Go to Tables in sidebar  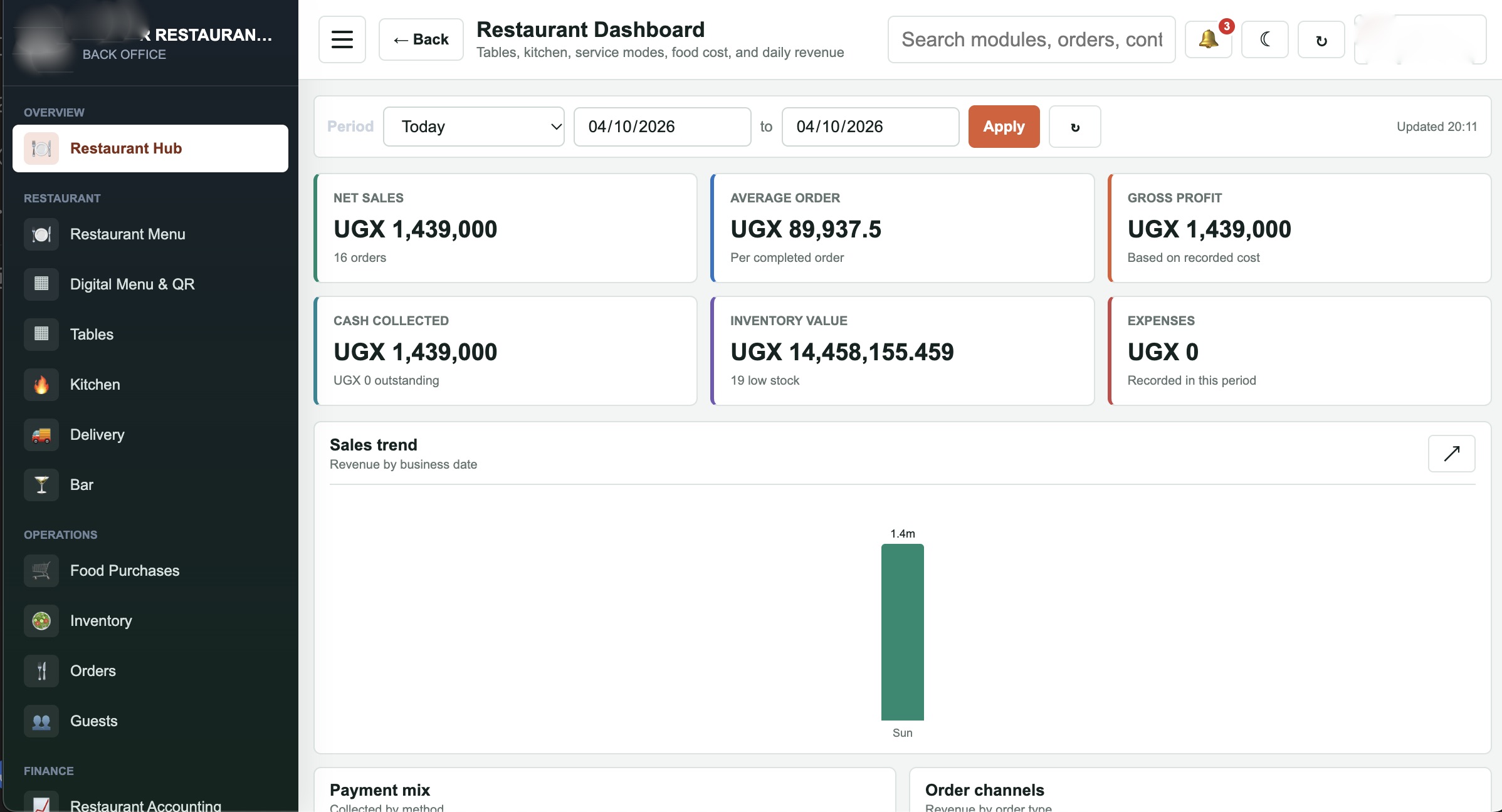click(150, 335)
